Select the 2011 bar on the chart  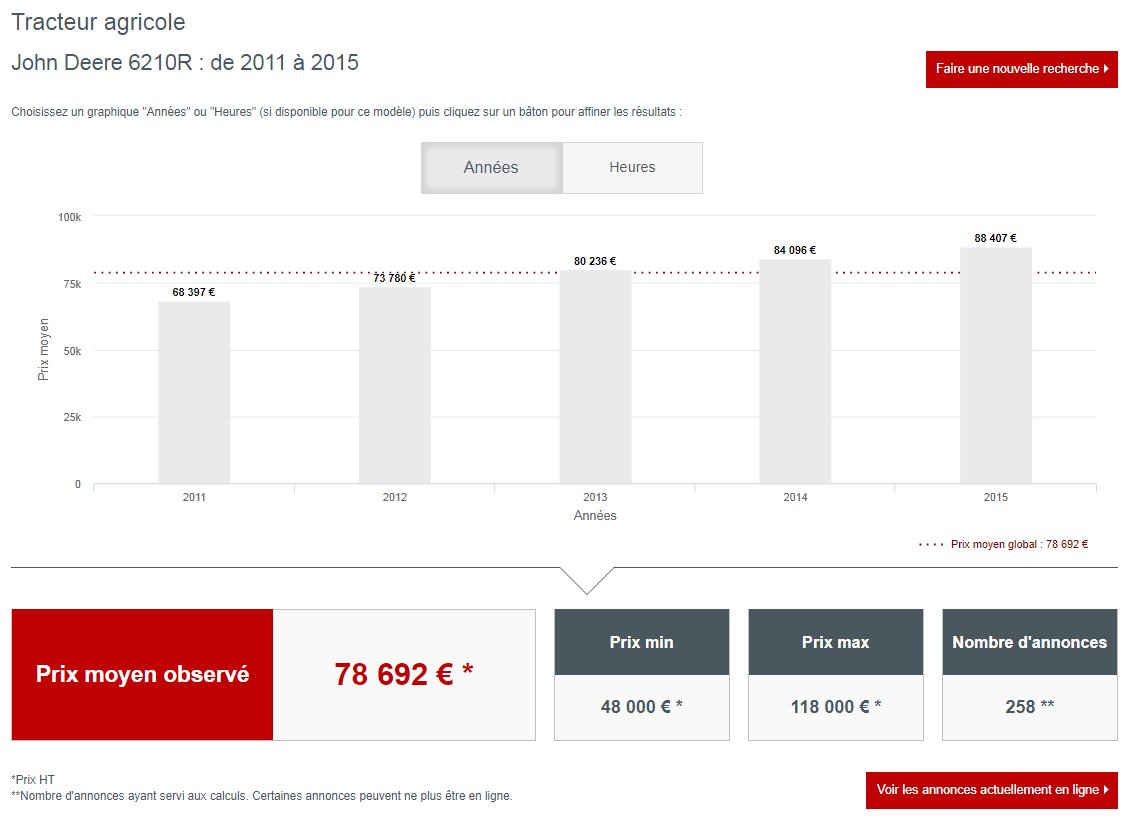coord(193,390)
